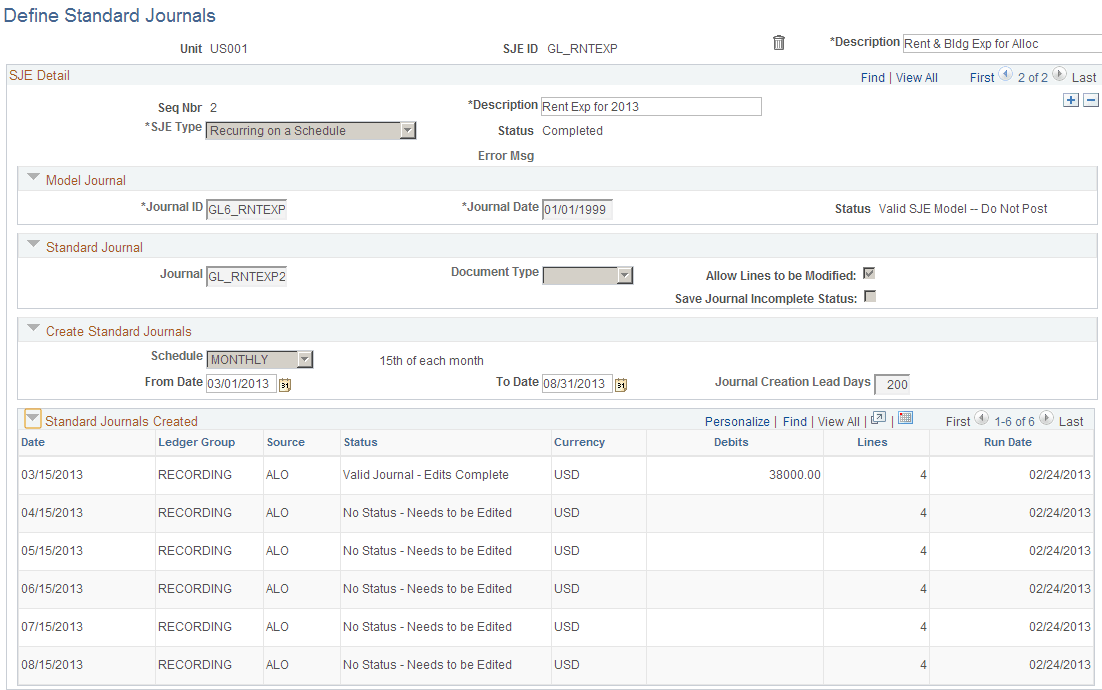
Task: Click the To Date field 08/31/2013
Action: tap(577, 384)
